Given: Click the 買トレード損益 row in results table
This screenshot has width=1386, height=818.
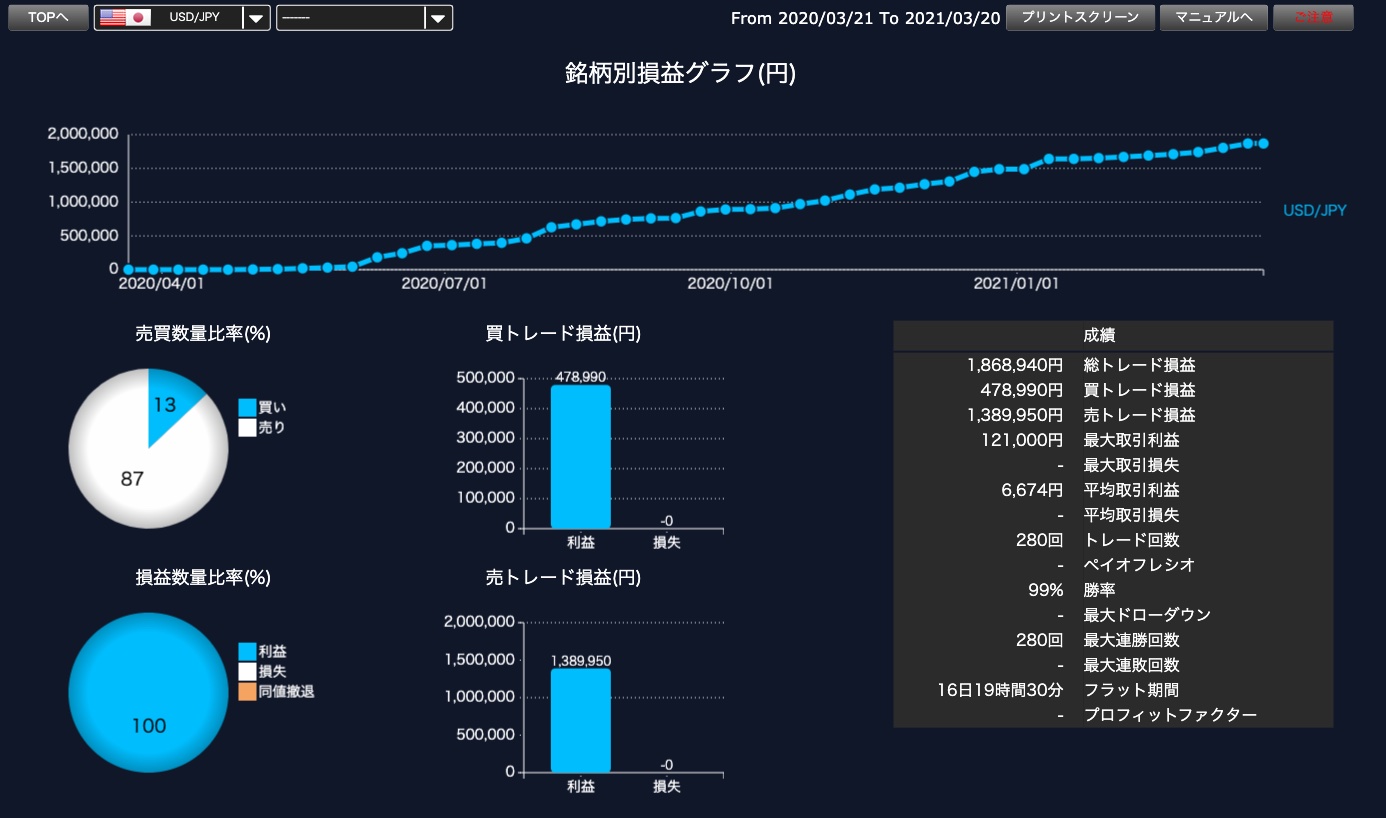Looking at the screenshot, I should (x=1112, y=390).
